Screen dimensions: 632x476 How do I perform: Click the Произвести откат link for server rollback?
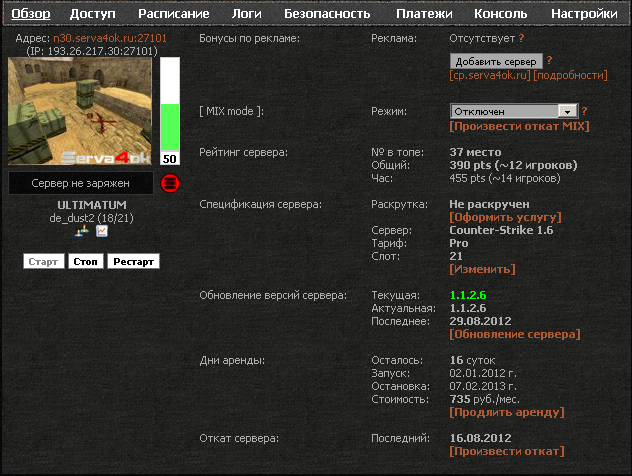pyautogui.click(x=507, y=451)
